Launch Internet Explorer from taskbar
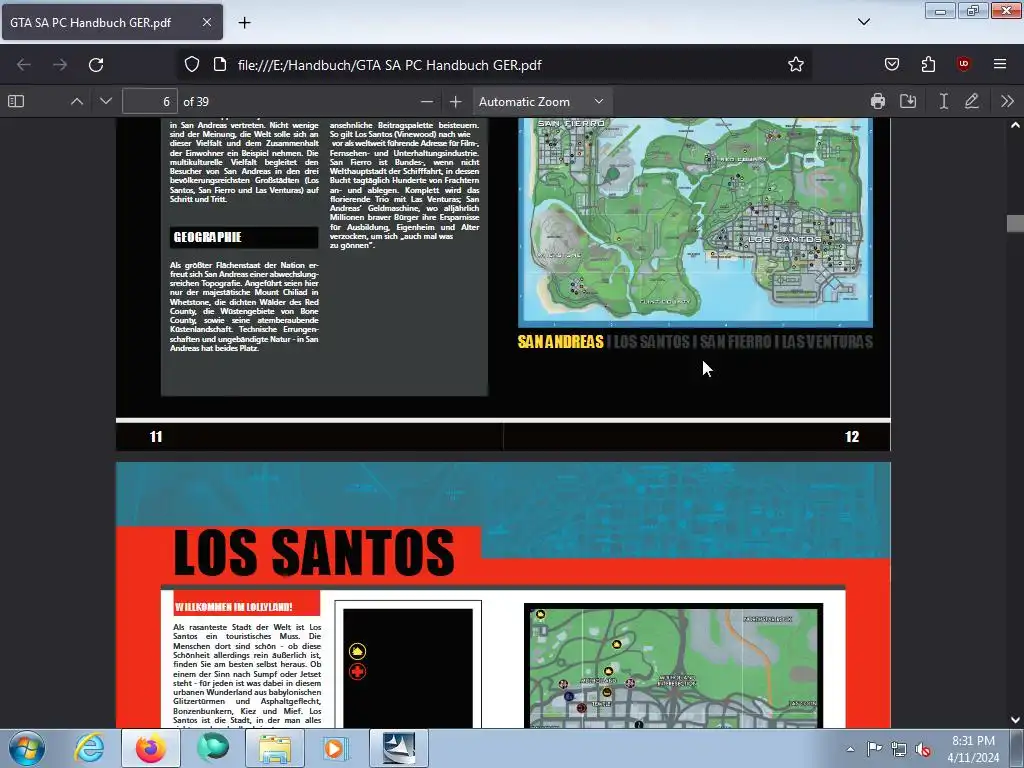The height and width of the screenshot is (768, 1024). coord(89,748)
